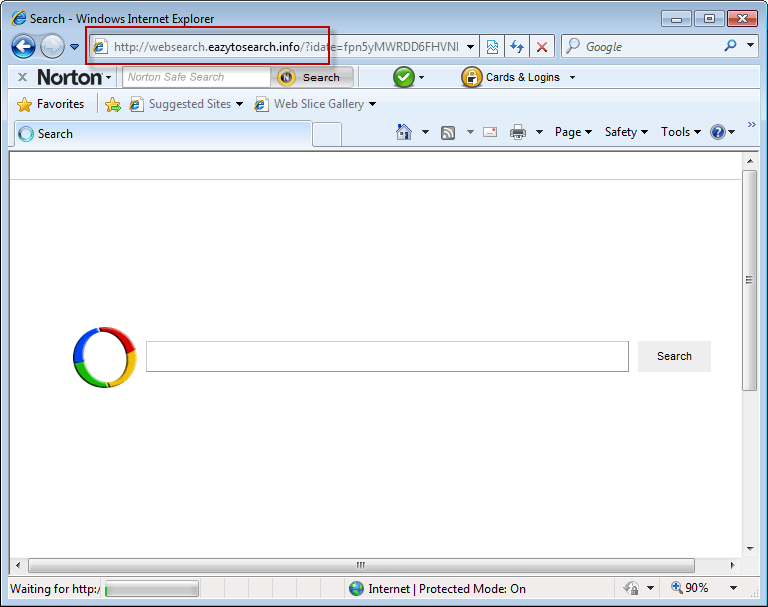The height and width of the screenshot is (607, 768).
Task: Expand the Home button dropdown arrow
Action: 425,132
